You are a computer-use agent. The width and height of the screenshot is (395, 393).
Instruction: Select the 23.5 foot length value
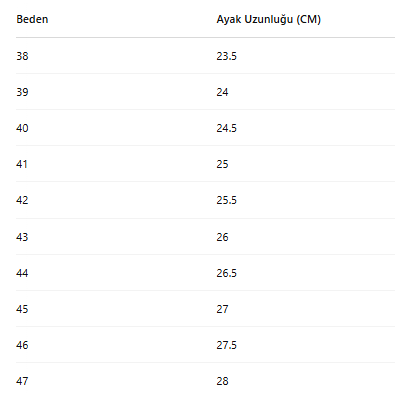pos(227,56)
